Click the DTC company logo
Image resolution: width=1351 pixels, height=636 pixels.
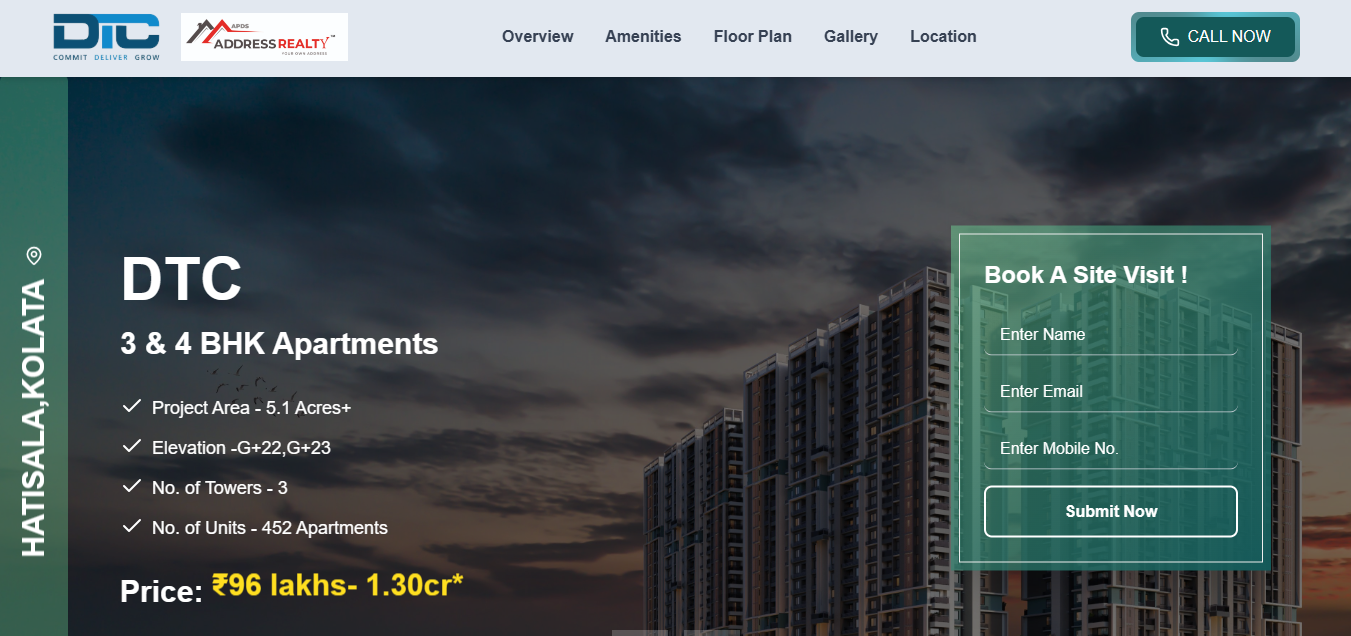[x=106, y=37]
